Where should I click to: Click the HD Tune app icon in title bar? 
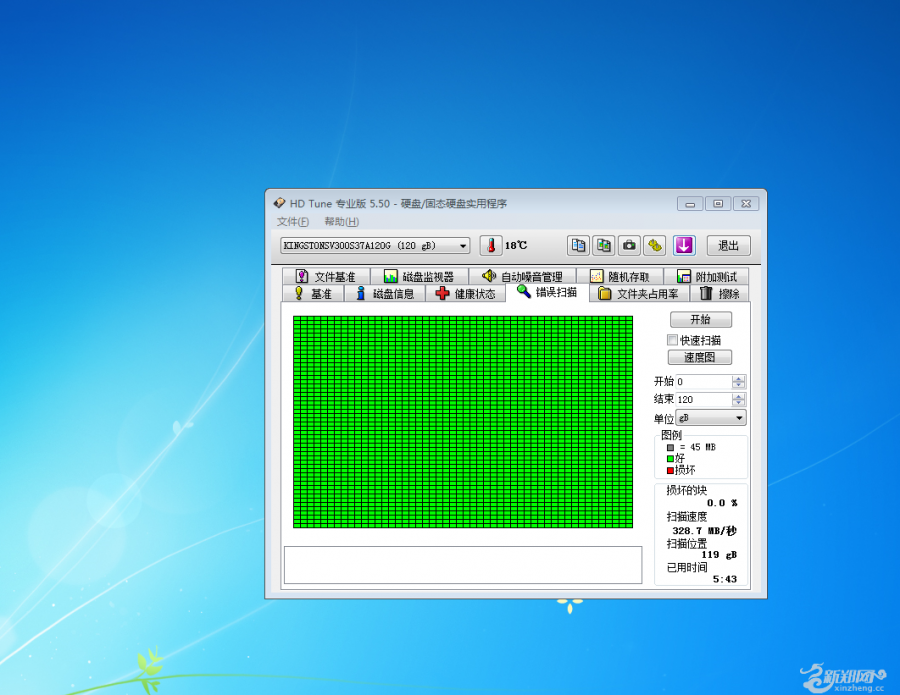[x=280, y=203]
